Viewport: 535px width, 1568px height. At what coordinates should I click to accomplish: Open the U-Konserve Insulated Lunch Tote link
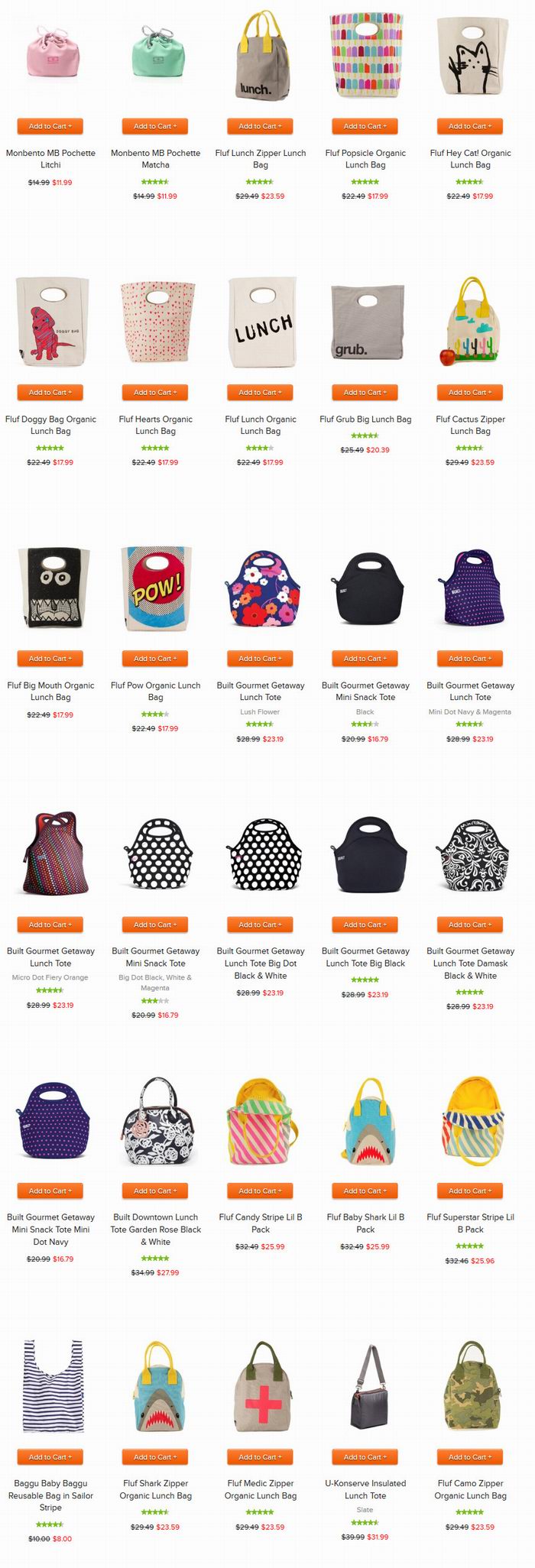[365, 1489]
